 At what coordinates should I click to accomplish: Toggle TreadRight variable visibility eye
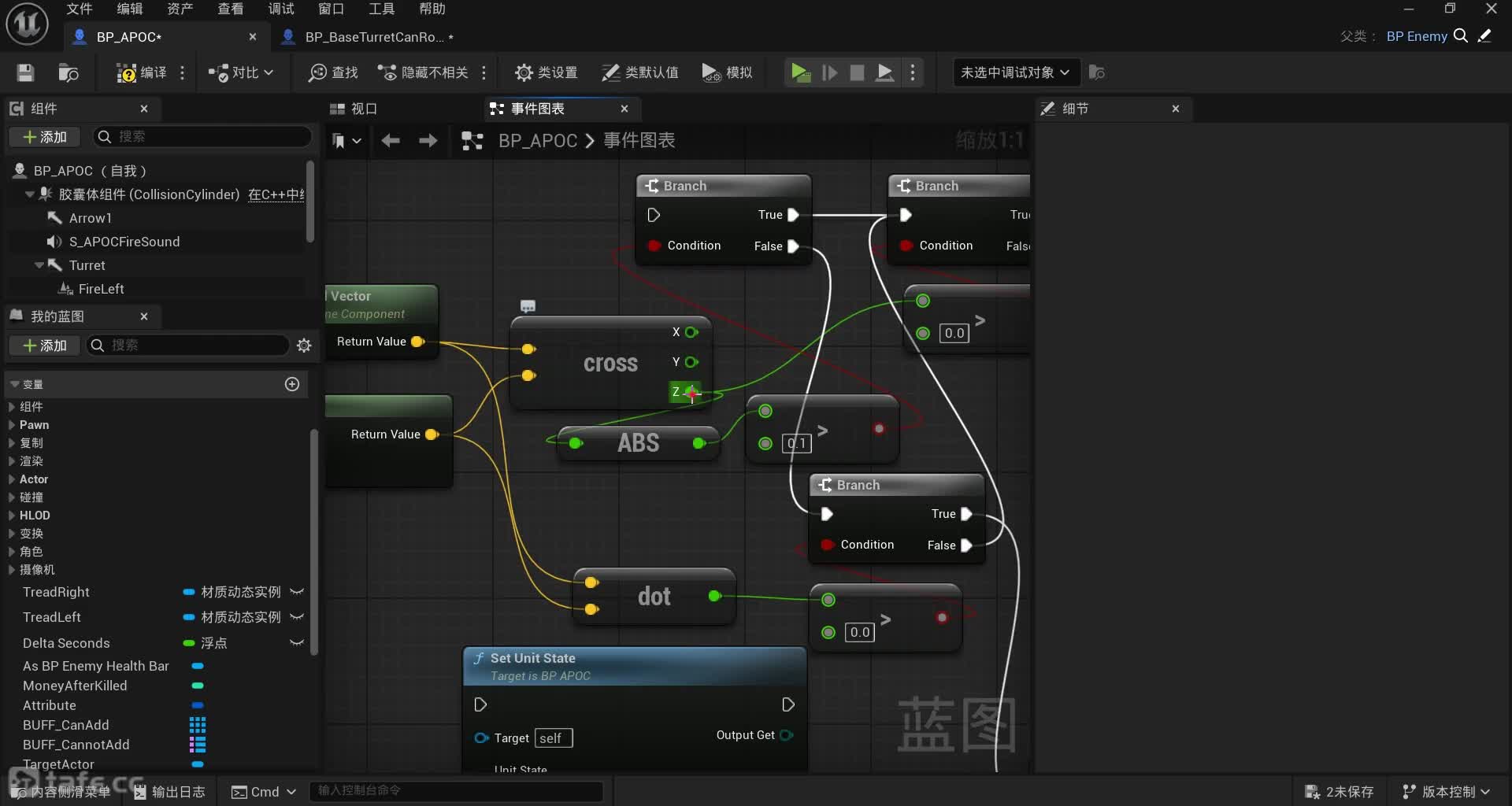tap(297, 592)
